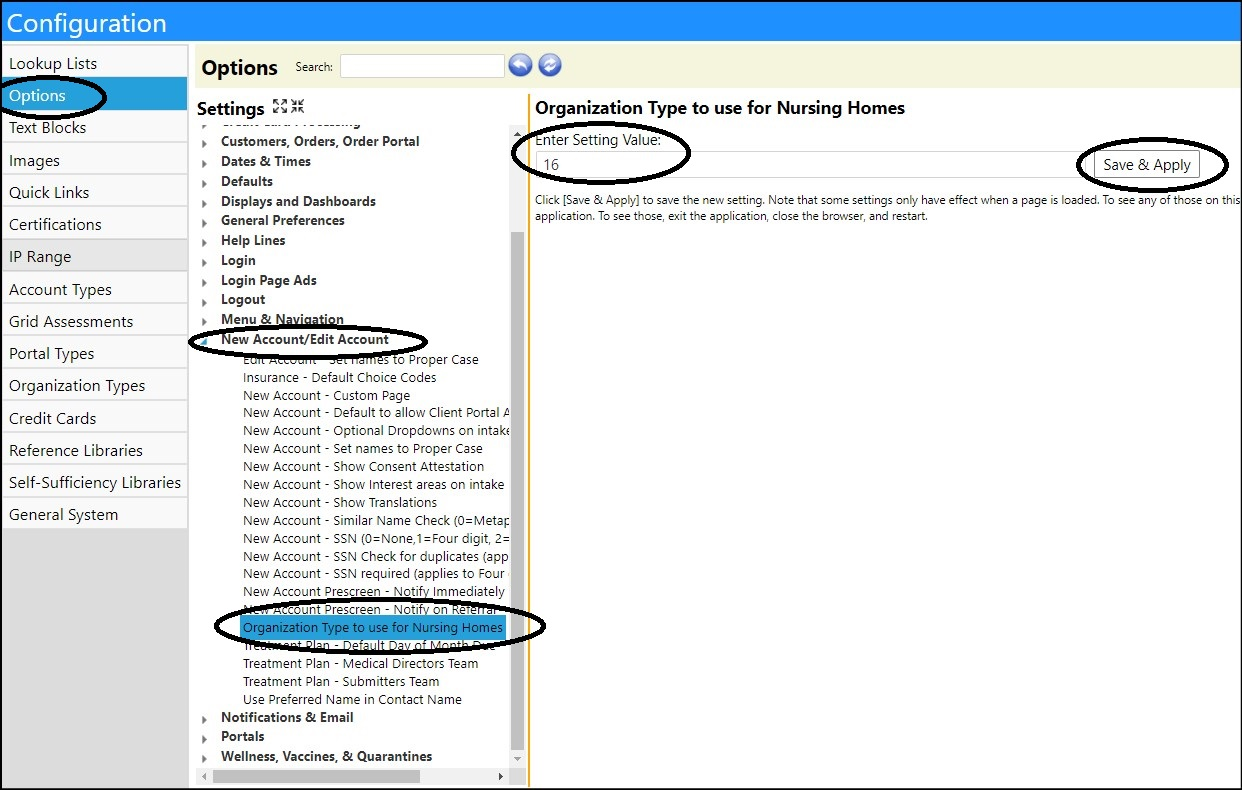The height and width of the screenshot is (790, 1242).
Task: Open Portal Types page
Action: coord(94,353)
